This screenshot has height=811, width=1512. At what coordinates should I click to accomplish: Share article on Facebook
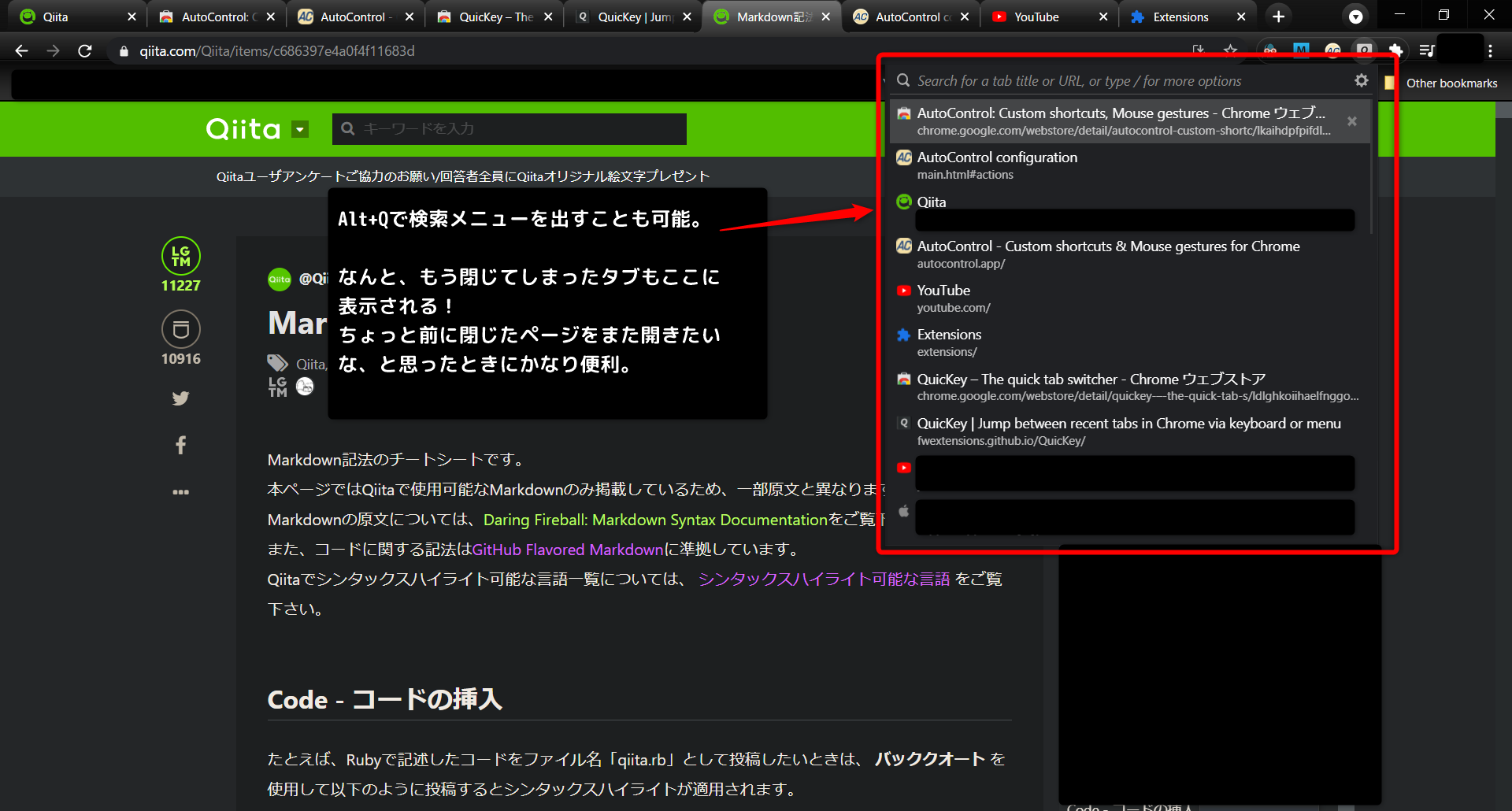pyautogui.click(x=181, y=445)
